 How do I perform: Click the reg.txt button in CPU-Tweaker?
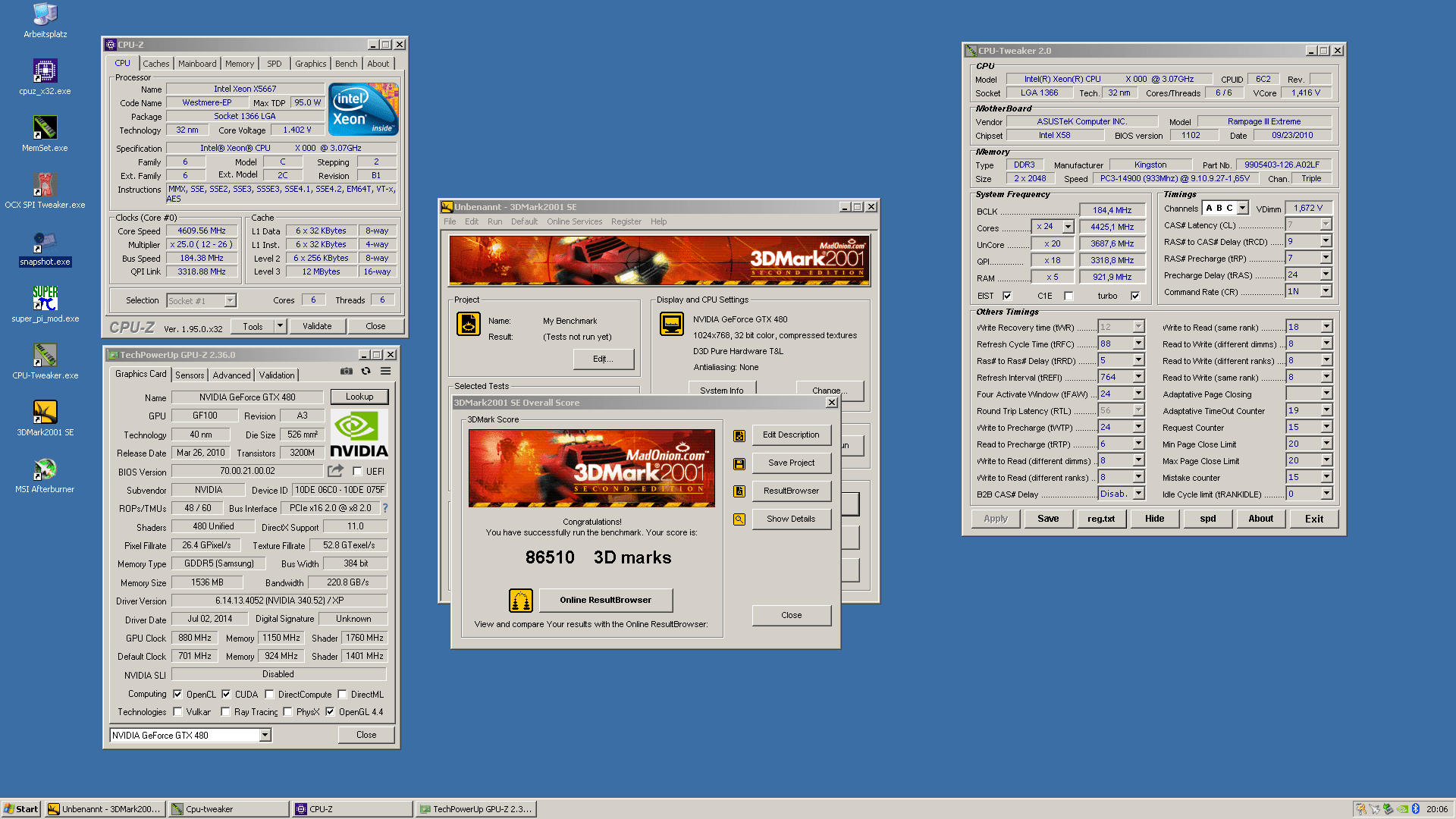[x=1101, y=519]
